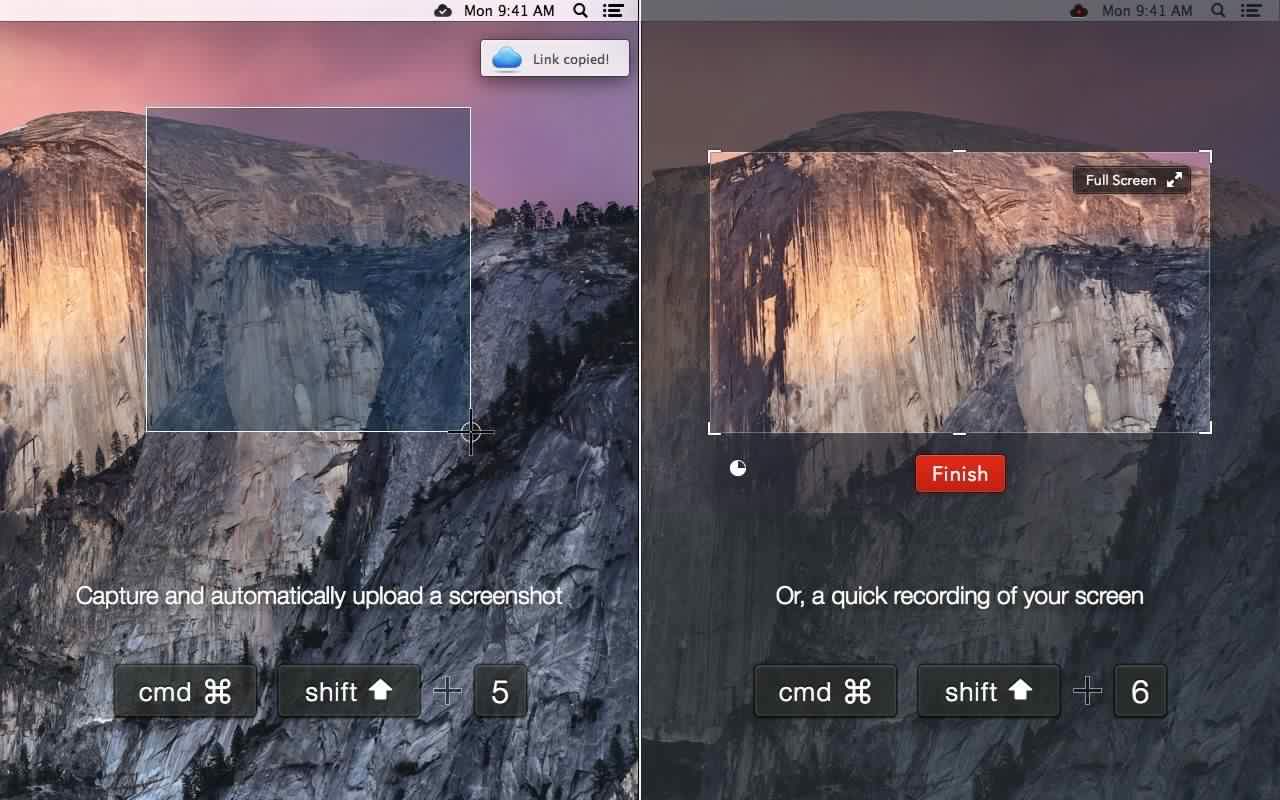The height and width of the screenshot is (800, 1280).
Task: Show Notification Center from the left menu bar
Action: (x=614, y=11)
